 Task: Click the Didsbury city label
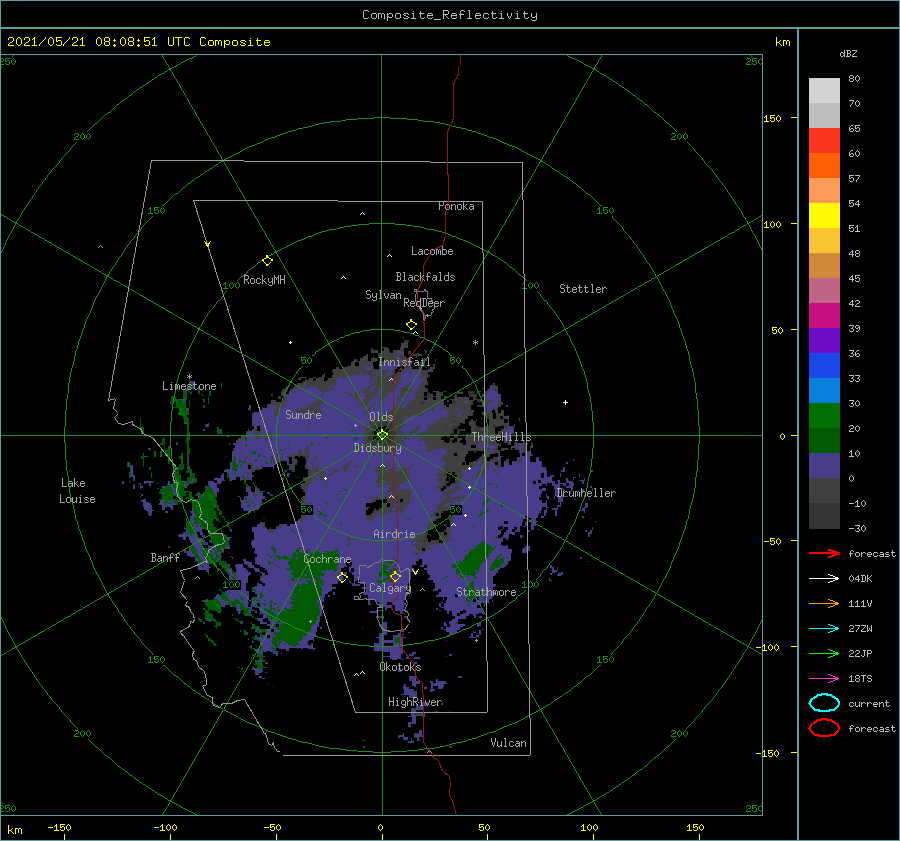[378, 448]
